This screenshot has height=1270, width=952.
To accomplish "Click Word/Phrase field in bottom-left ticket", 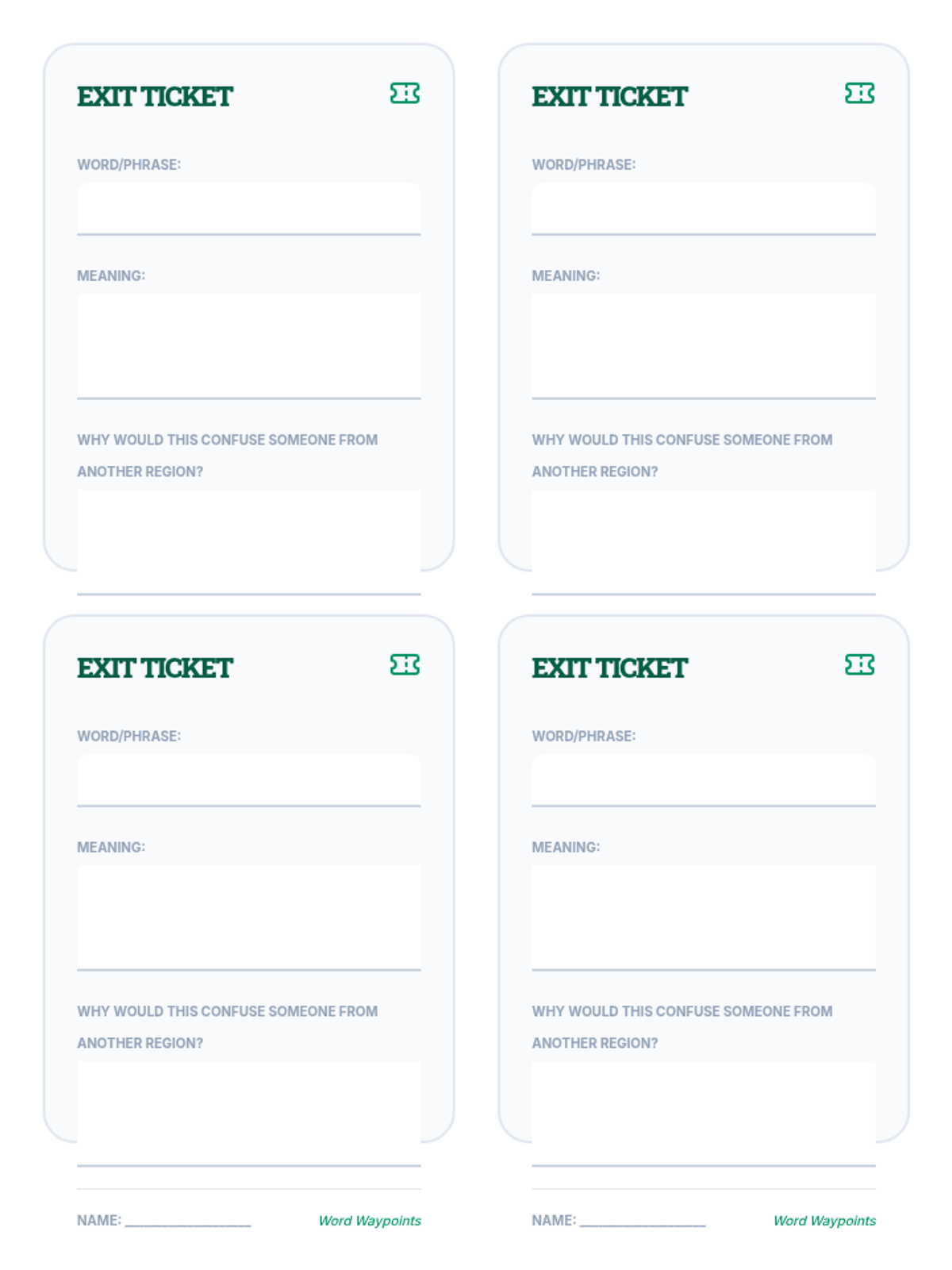I will pos(249,781).
